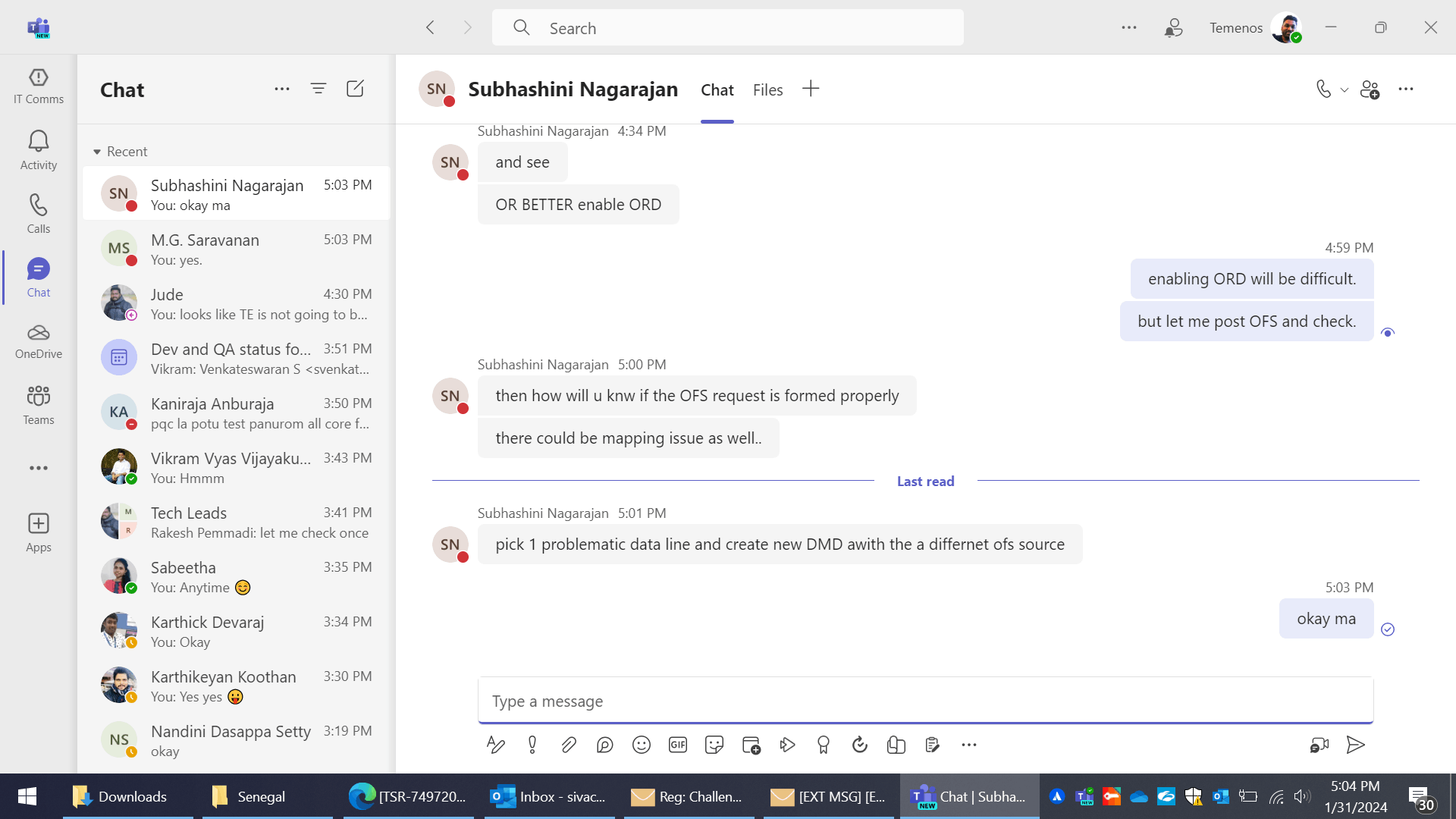This screenshot has height=819, width=1456.
Task: Click the Type a message field
Action: tap(925, 701)
